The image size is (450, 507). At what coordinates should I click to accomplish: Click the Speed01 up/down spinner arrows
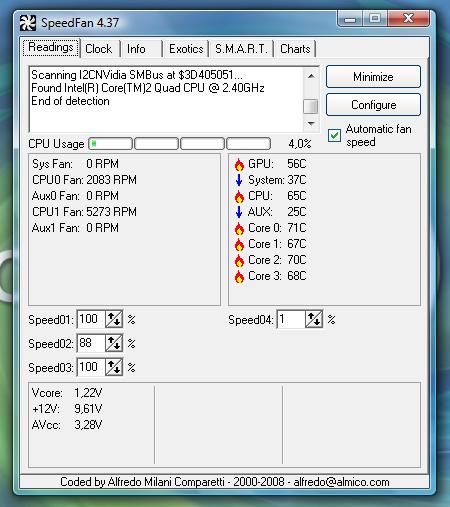click(114, 319)
